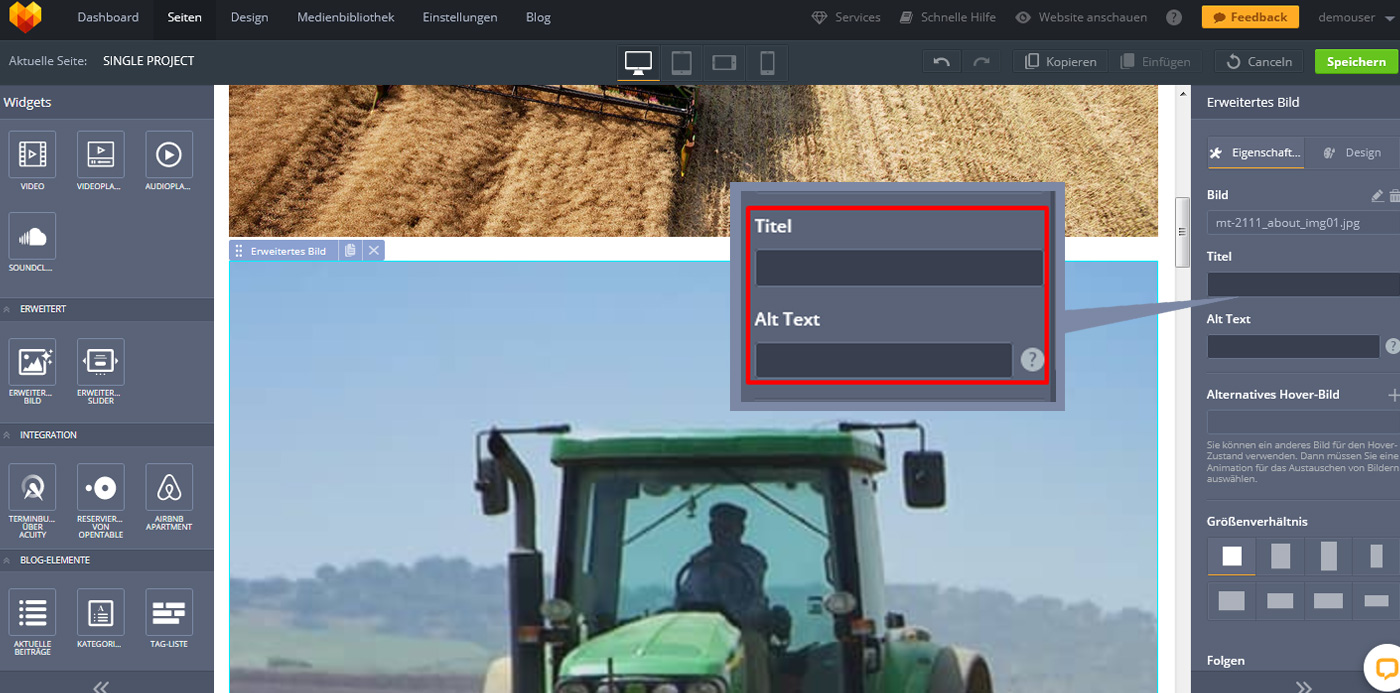Click the undo arrow icon
The height and width of the screenshot is (693, 1400).
941,62
